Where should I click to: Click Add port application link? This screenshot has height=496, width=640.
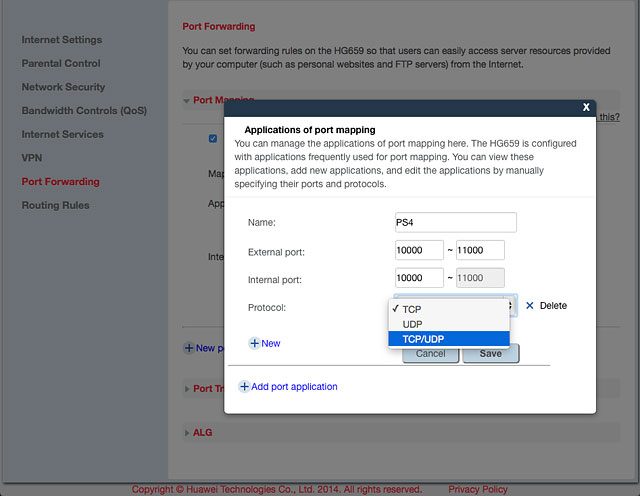[x=294, y=386]
